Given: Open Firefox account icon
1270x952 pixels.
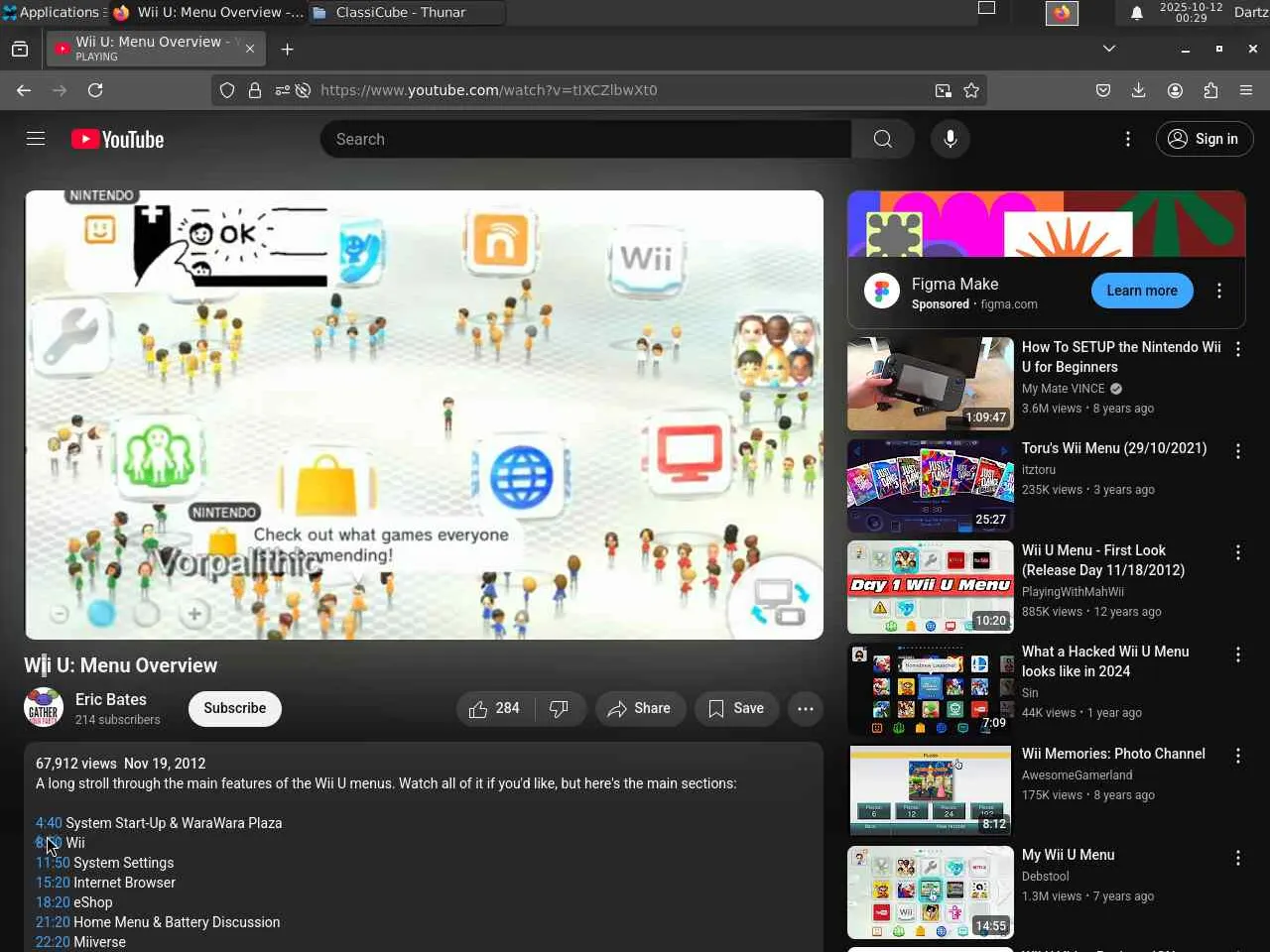Looking at the screenshot, I should [1175, 90].
